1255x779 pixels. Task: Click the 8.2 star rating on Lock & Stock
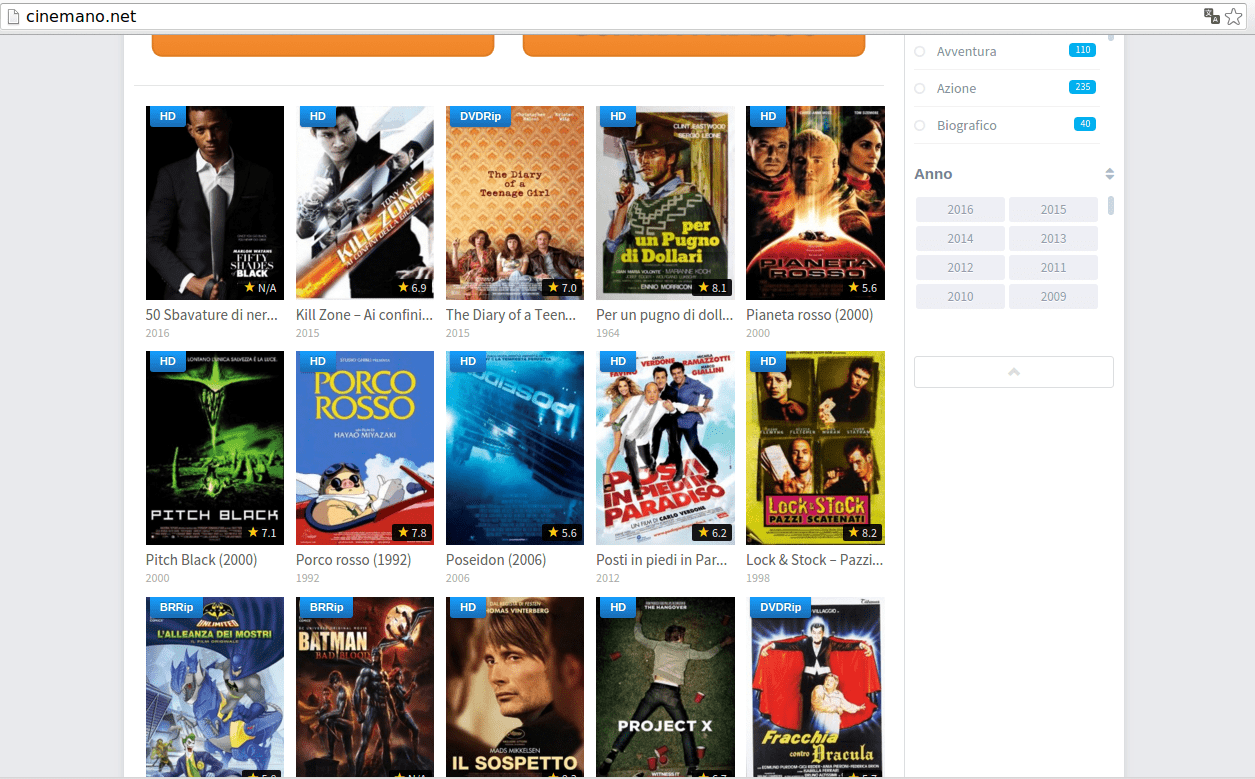[862, 533]
